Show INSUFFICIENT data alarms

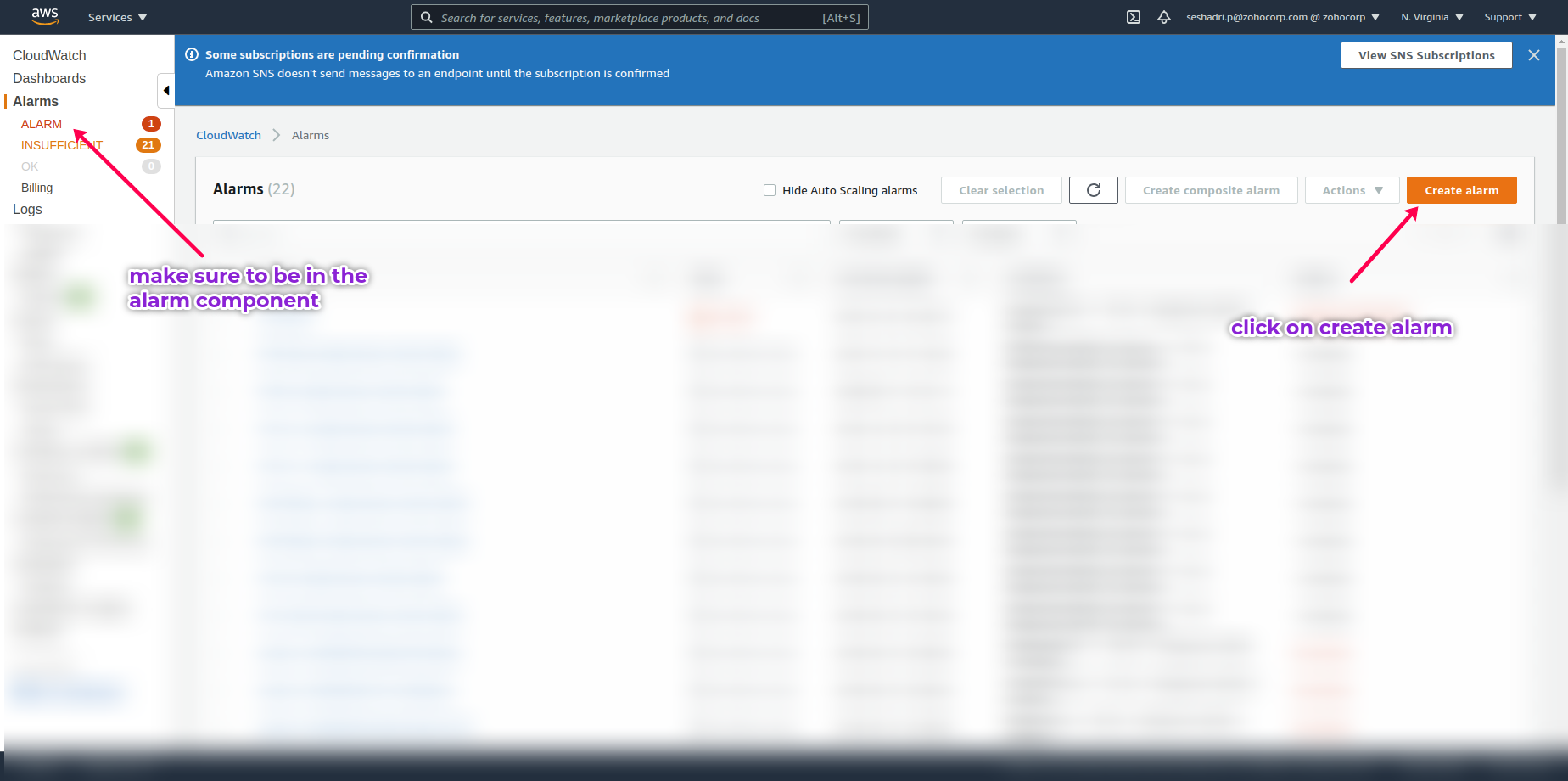pyautogui.click(x=62, y=145)
